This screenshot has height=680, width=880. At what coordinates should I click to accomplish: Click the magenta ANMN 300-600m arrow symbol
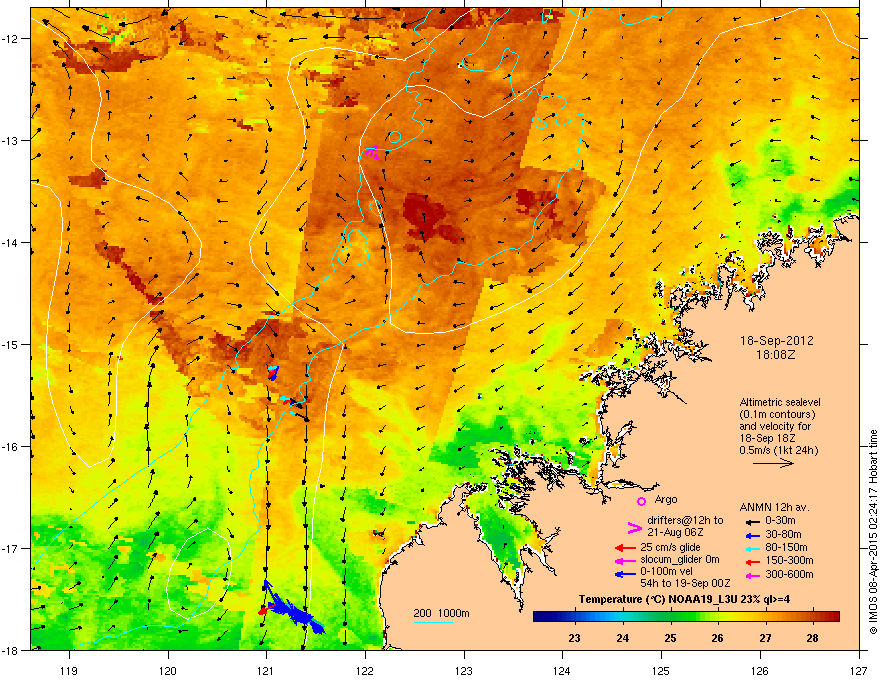tap(751, 575)
